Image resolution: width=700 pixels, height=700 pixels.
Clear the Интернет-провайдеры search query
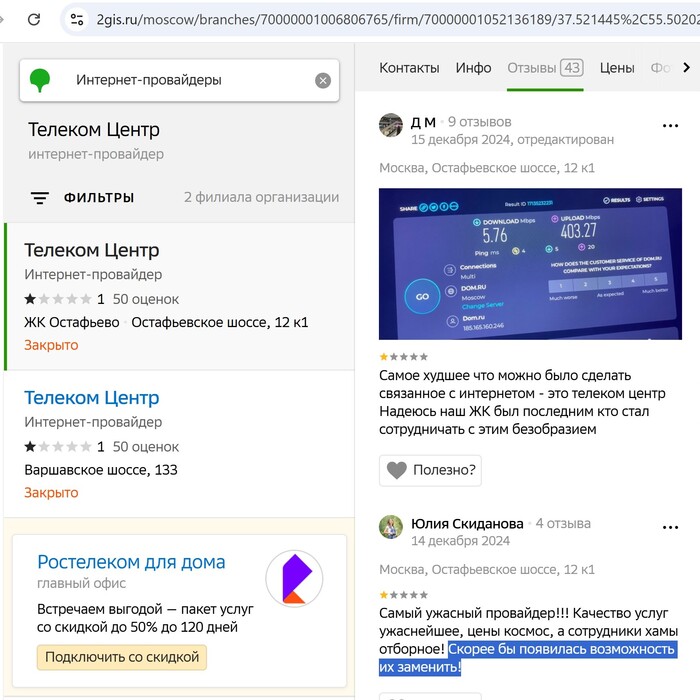[323, 80]
